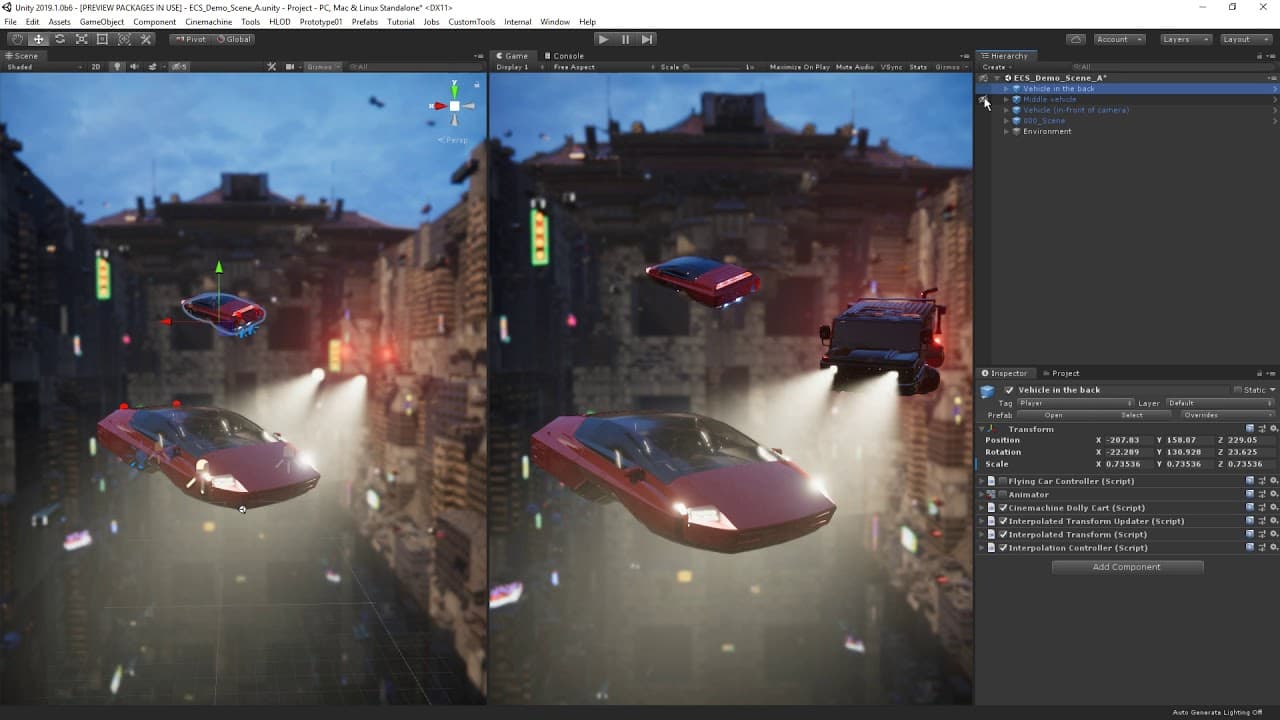Toggle scene audio speaker icon

click(x=132, y=67)
